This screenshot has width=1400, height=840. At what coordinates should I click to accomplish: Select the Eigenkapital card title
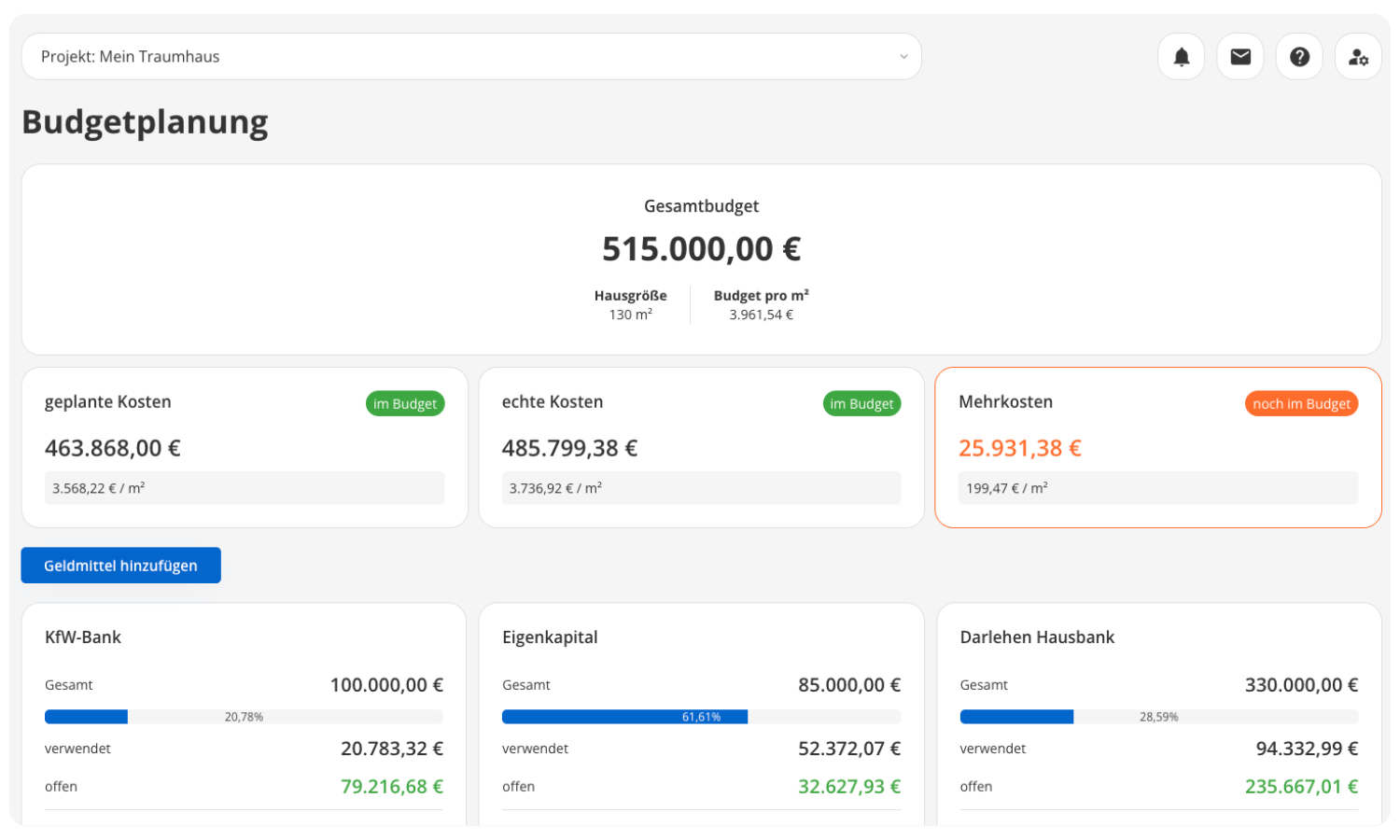(550, 637)
